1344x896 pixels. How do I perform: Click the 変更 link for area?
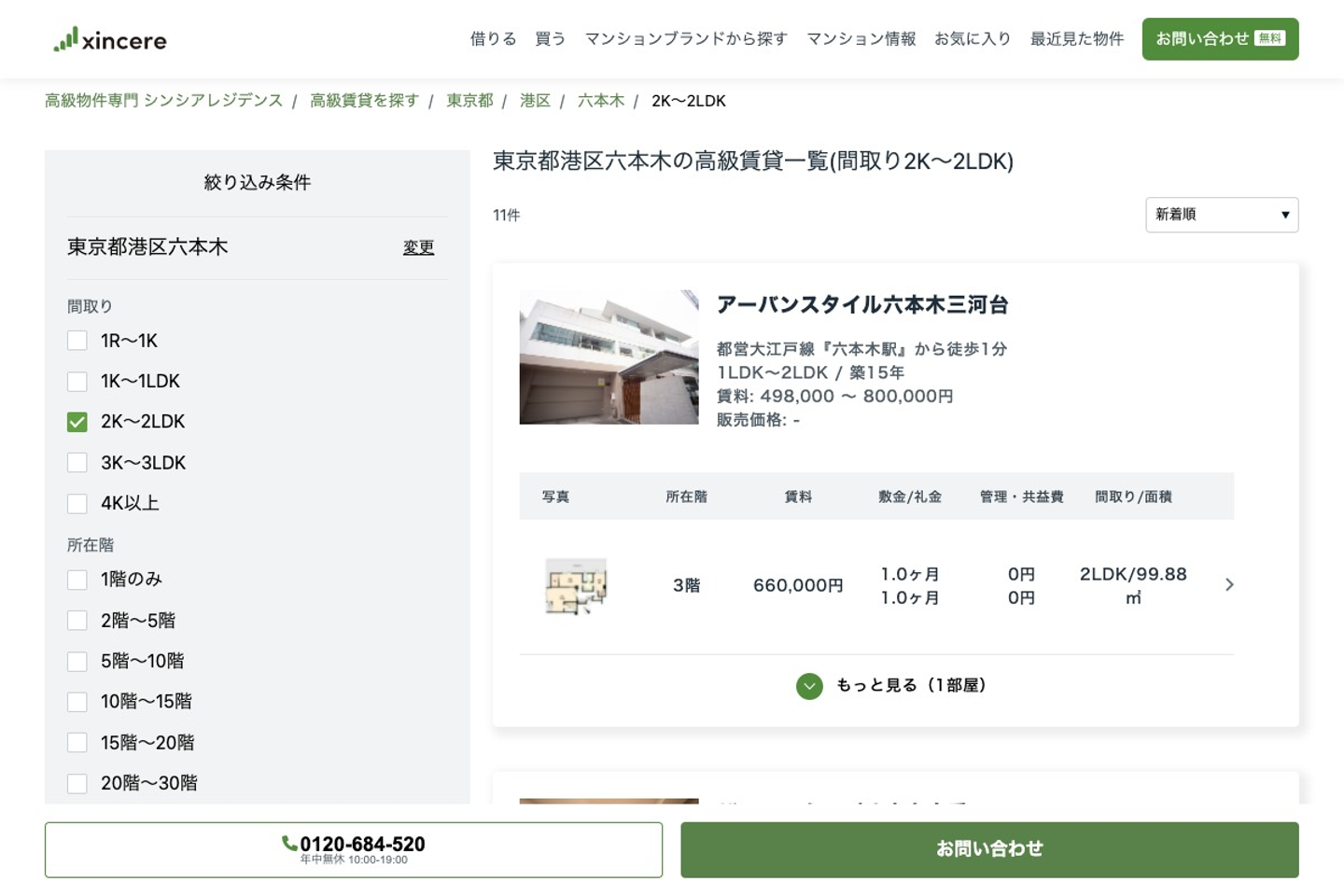click(x=418, y=247)
